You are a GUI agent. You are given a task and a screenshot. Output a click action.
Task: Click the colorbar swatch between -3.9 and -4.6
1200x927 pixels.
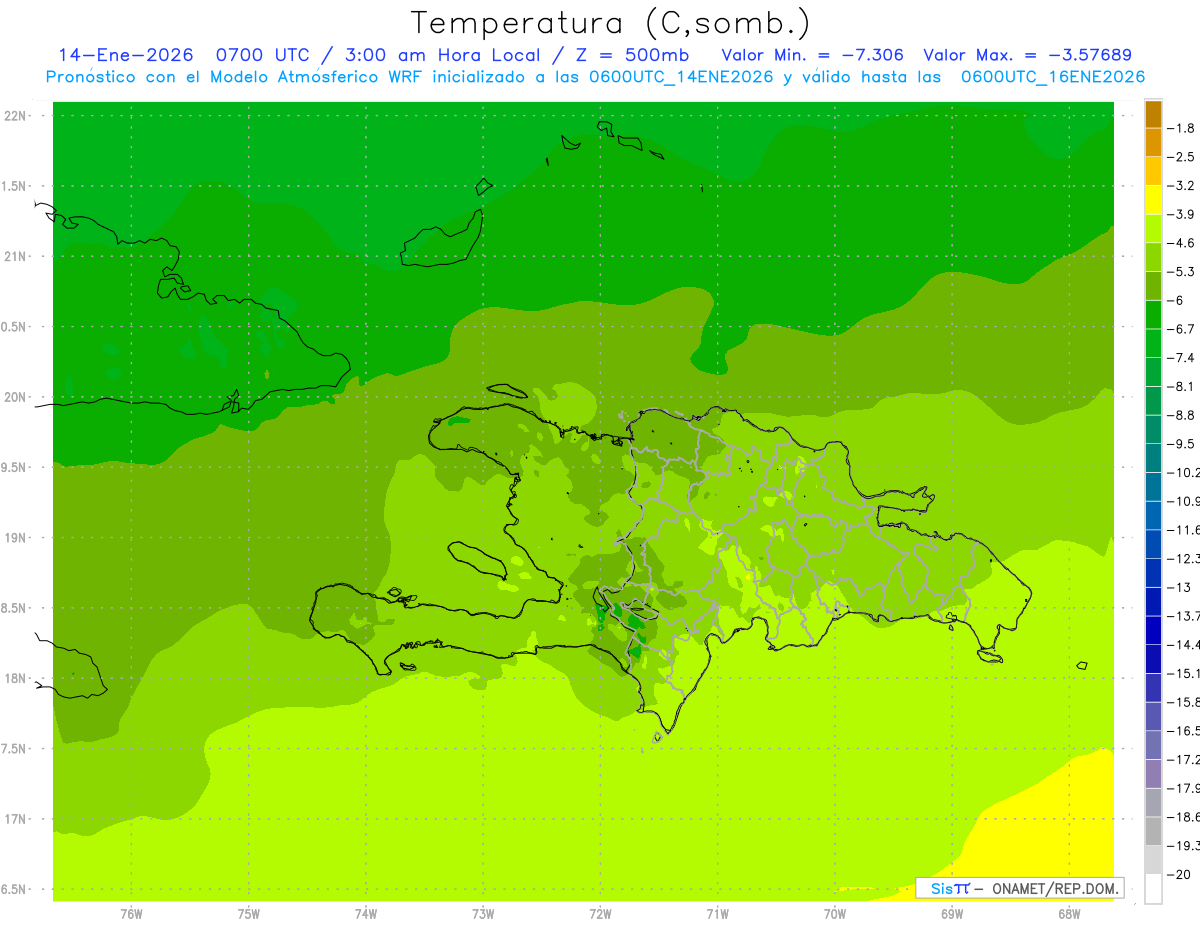click(x=1153, y=229)
